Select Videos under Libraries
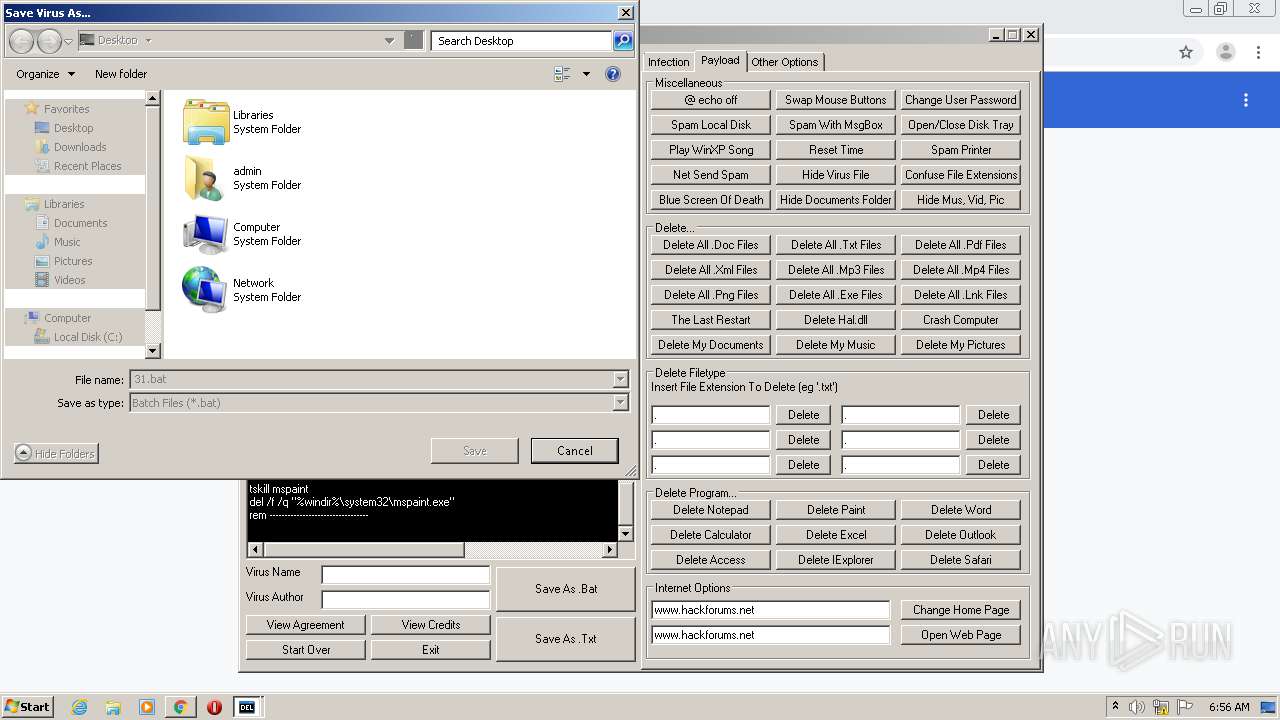1280x720 pixels. coord(69,280)
